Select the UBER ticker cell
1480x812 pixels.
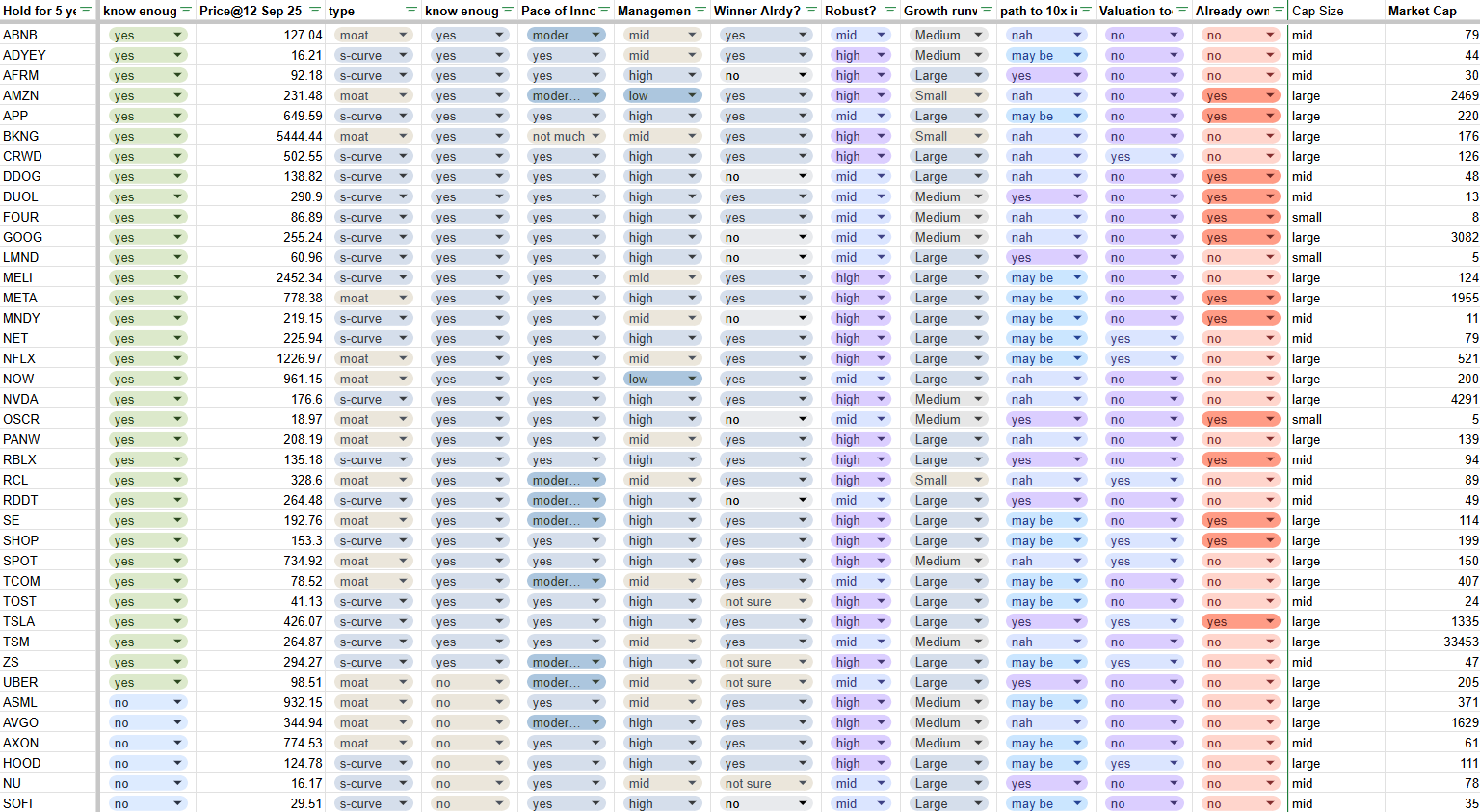click(x=48, y=682)
